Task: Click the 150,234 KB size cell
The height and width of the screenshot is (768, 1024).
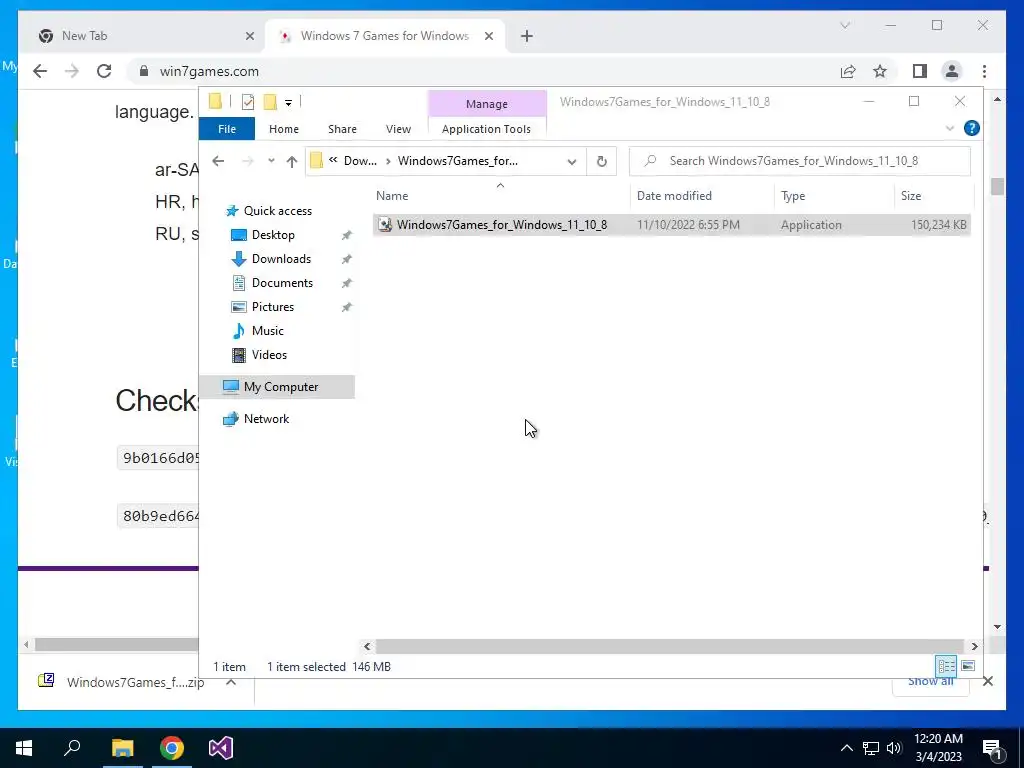Action: point(938,225)
